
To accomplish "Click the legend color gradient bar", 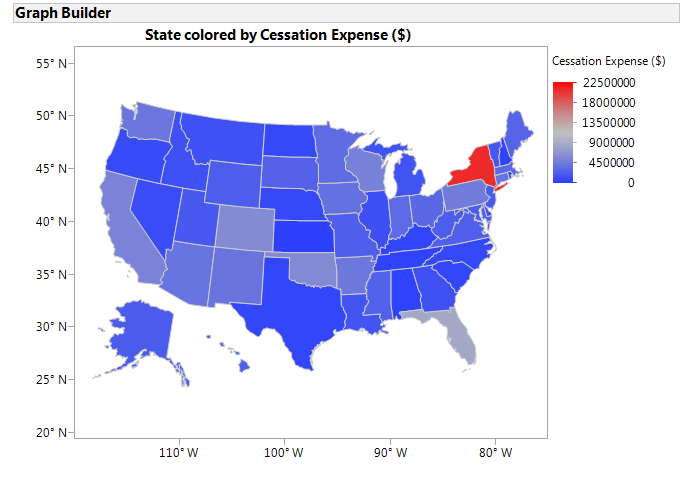I will [x=564, y=132].
